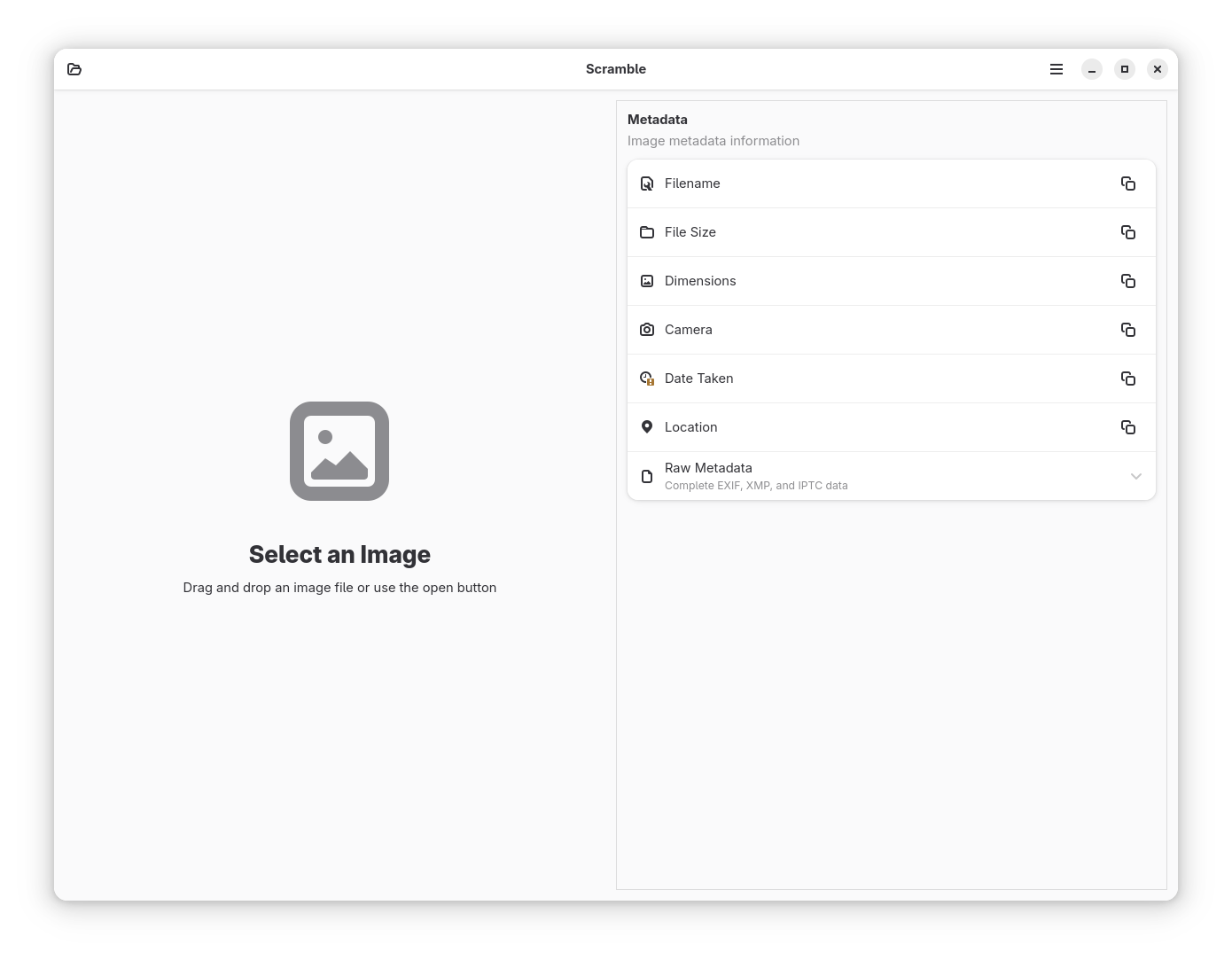Click the Date Taken clock icon
The width and height of the screenshot is (1232, 960).
(647, 379)
